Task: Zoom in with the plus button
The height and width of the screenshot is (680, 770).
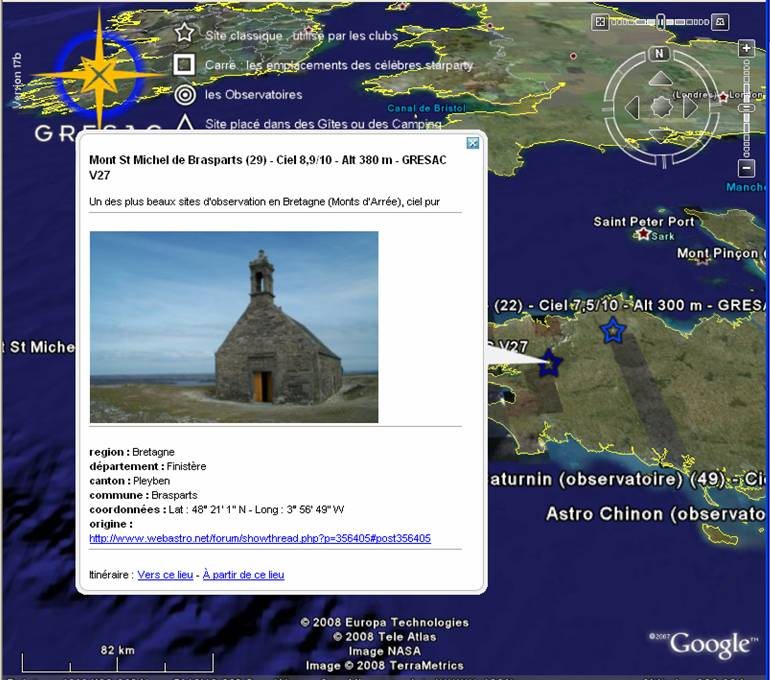Action: pyautogui.click(x=746, y=48)
